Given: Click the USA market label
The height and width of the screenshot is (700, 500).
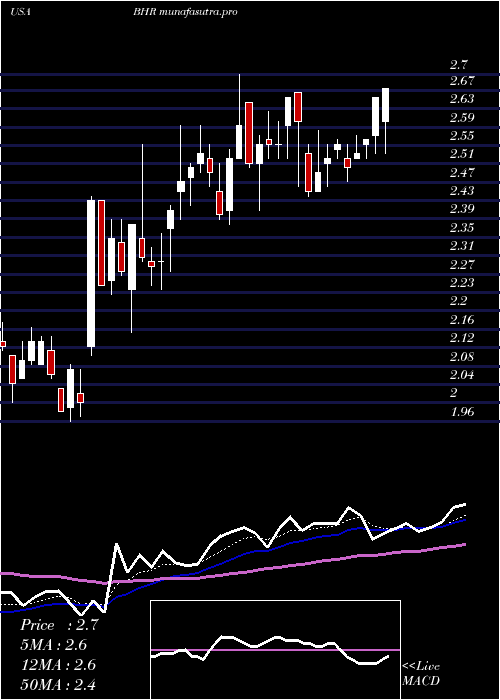Looking at the screenshot, I should [x=20, y=12].
